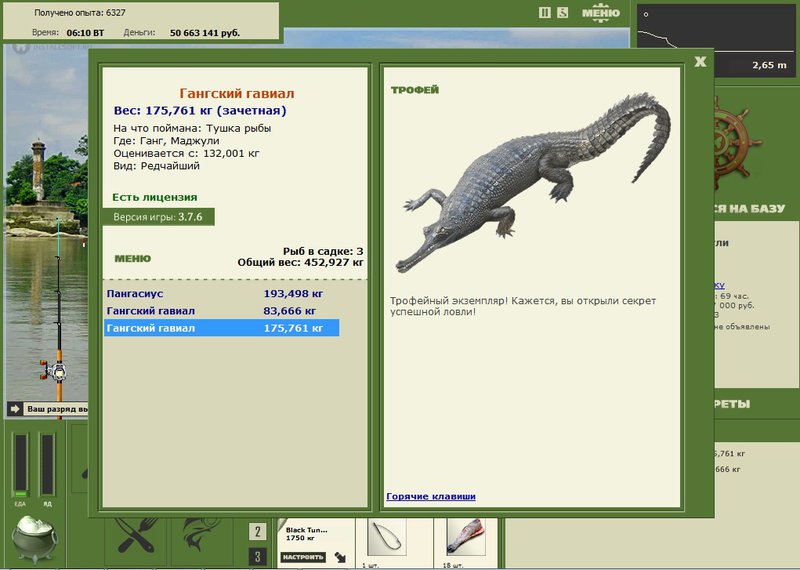Open the crossed knife and fork icon

pyautogui.click(x=136, y=536)
